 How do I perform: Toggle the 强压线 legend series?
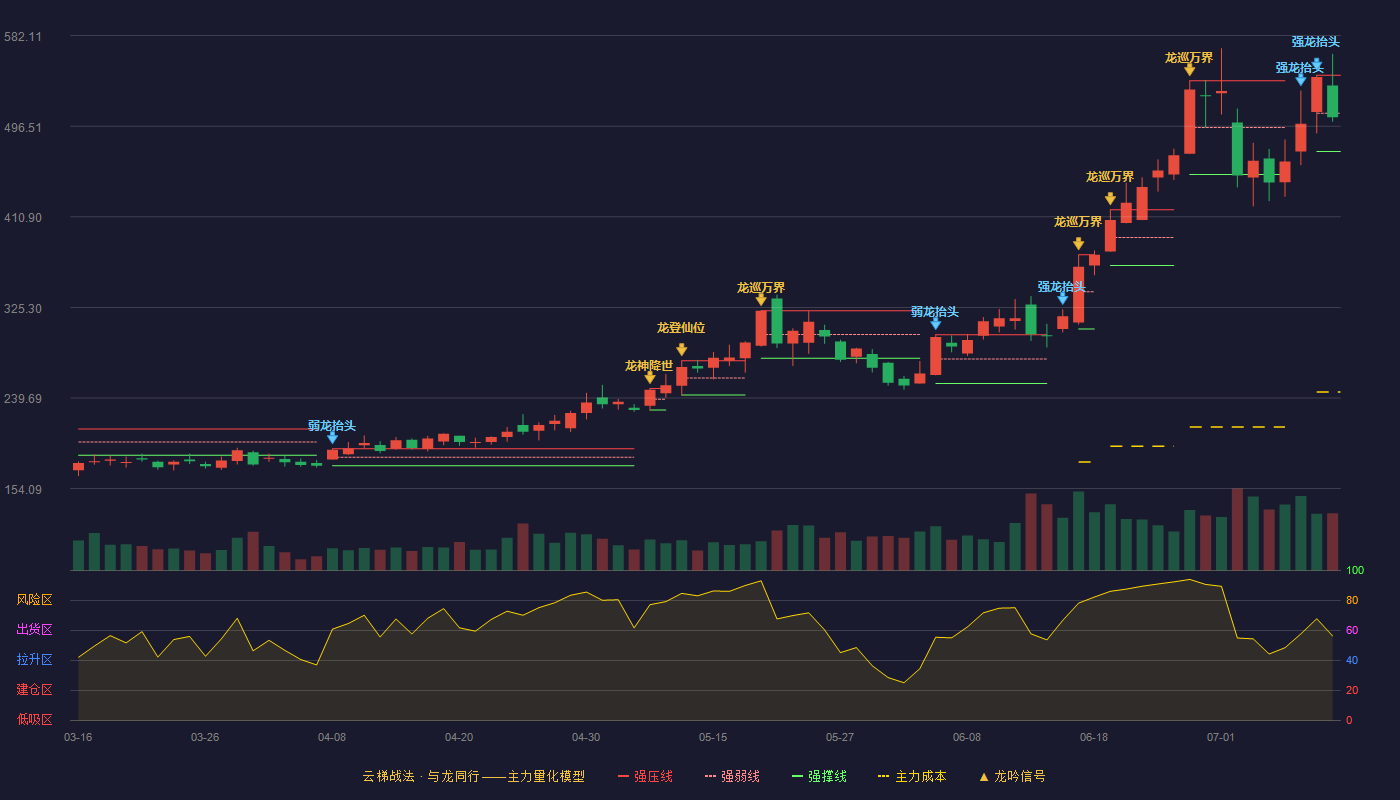coord(645,776)
